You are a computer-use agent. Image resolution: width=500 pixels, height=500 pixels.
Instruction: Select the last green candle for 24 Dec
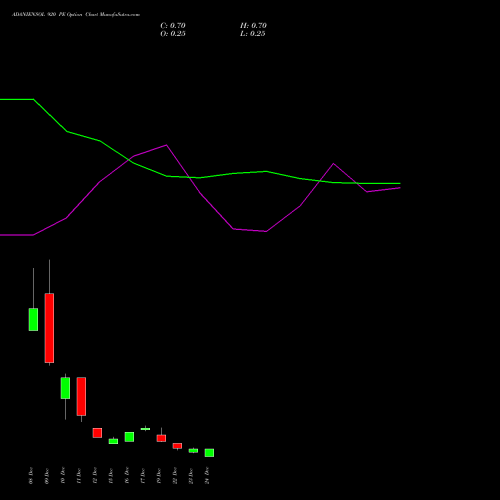(209, 453)
